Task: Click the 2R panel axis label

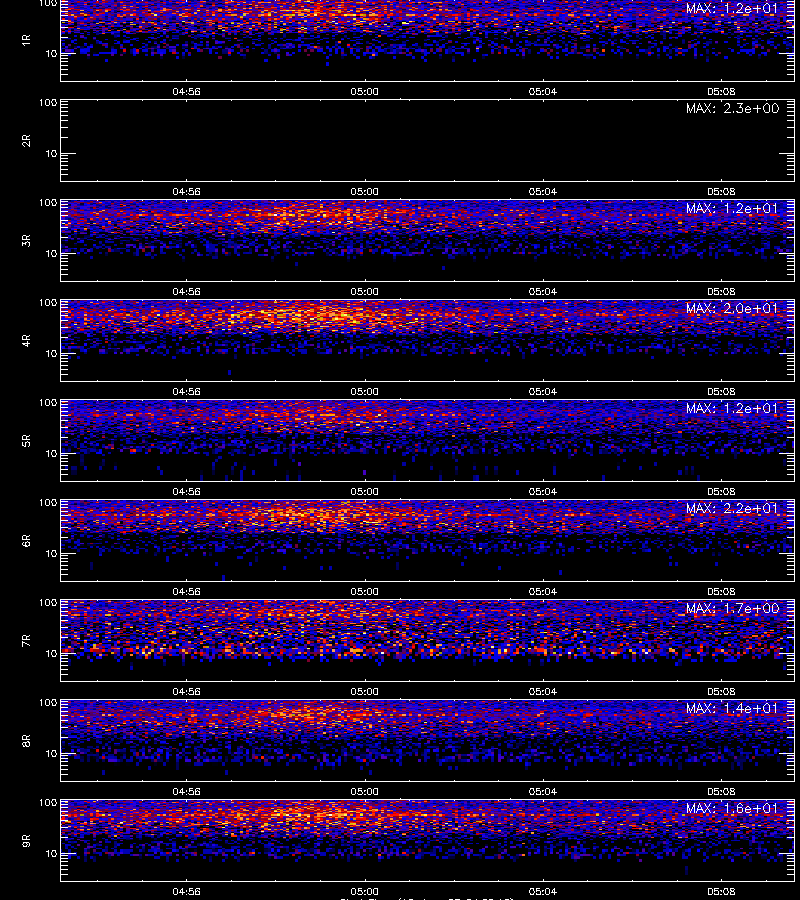Action: [26, 141]
